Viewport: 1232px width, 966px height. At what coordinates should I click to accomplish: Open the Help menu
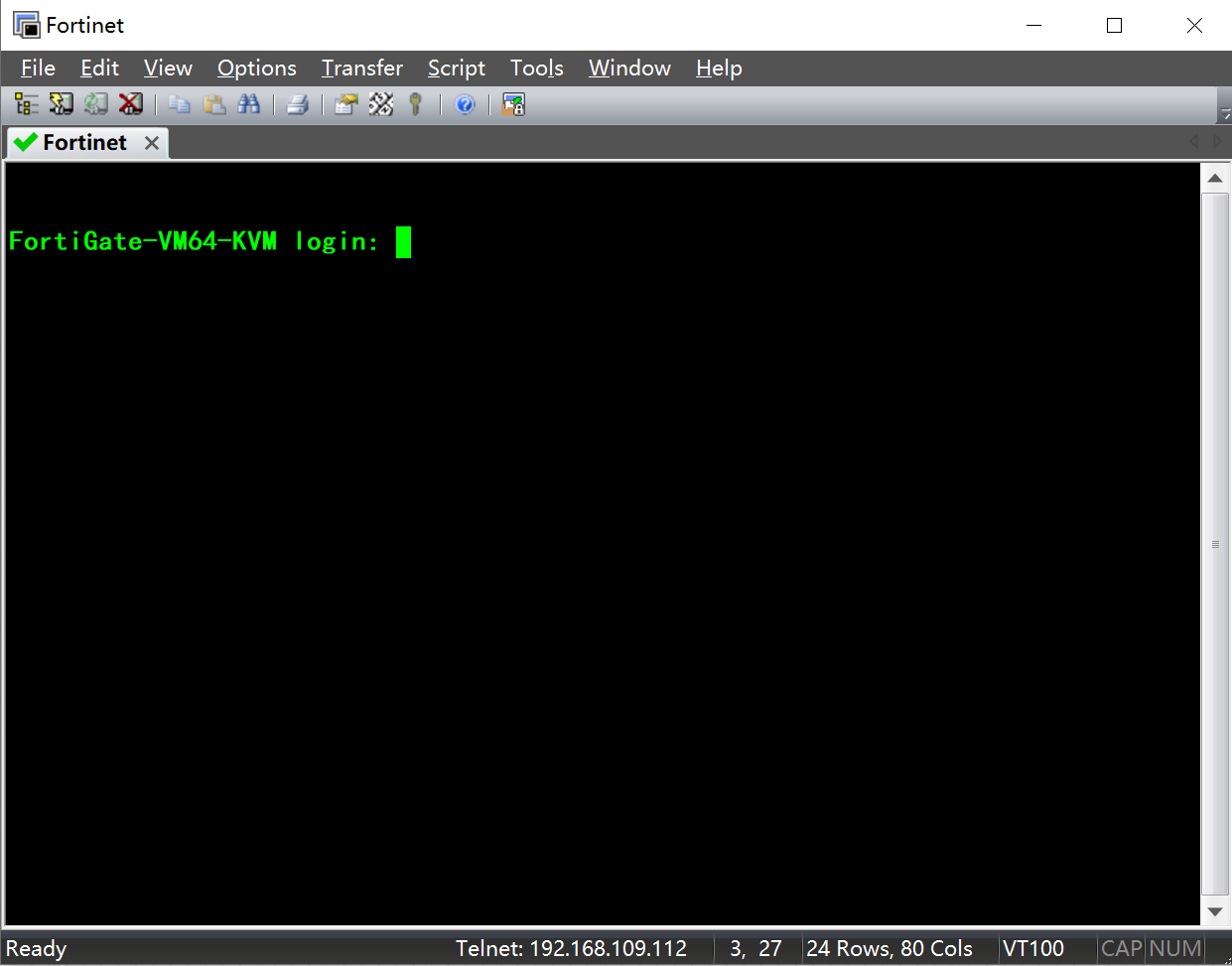point(719,68)
